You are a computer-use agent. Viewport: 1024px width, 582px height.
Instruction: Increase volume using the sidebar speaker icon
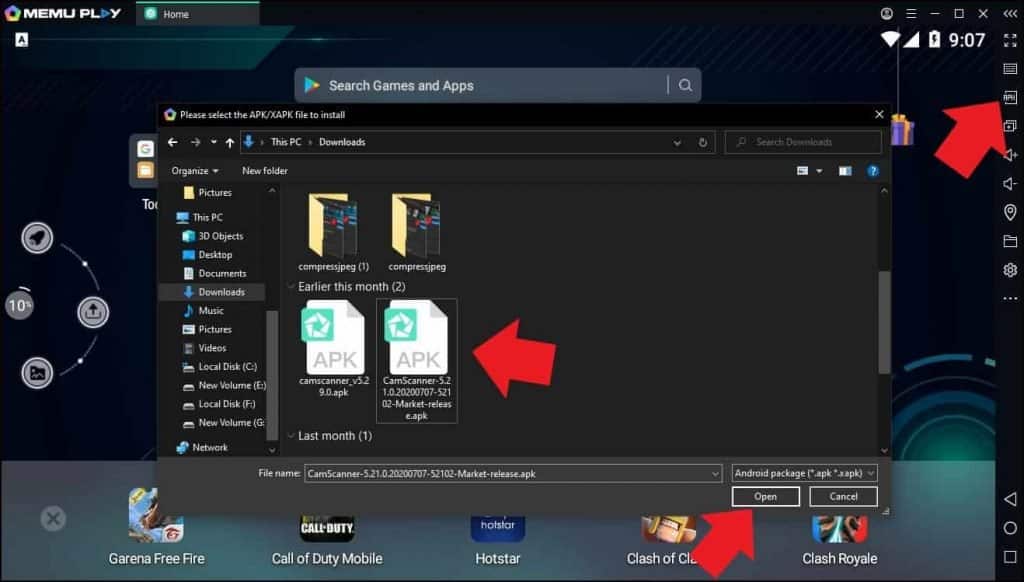(x=1009, y=155)
